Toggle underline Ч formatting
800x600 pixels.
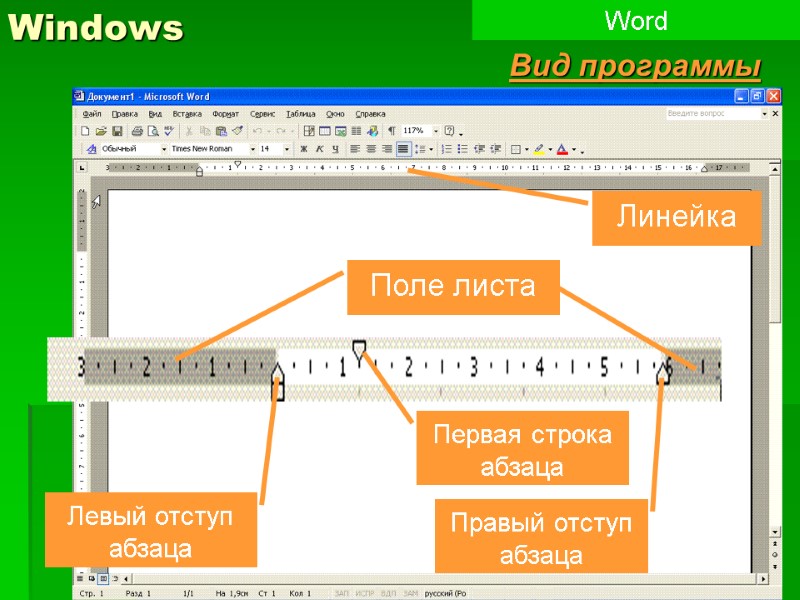click(x=335, y=149)
